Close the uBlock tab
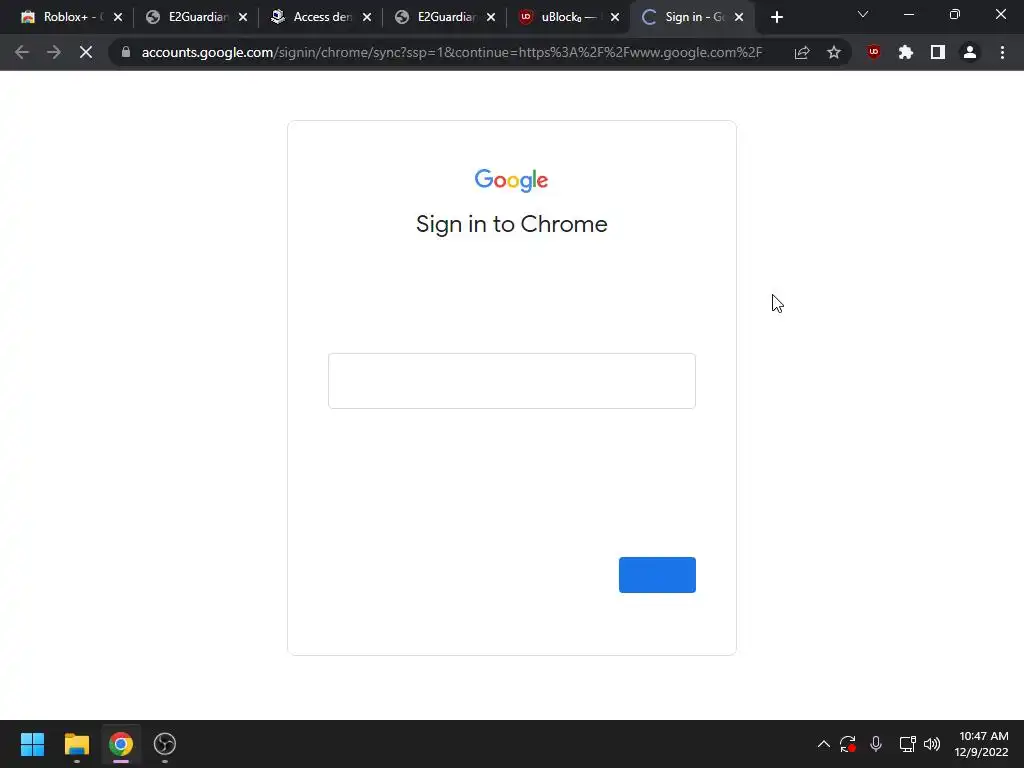1024x768 pixels. click(615, 17)
